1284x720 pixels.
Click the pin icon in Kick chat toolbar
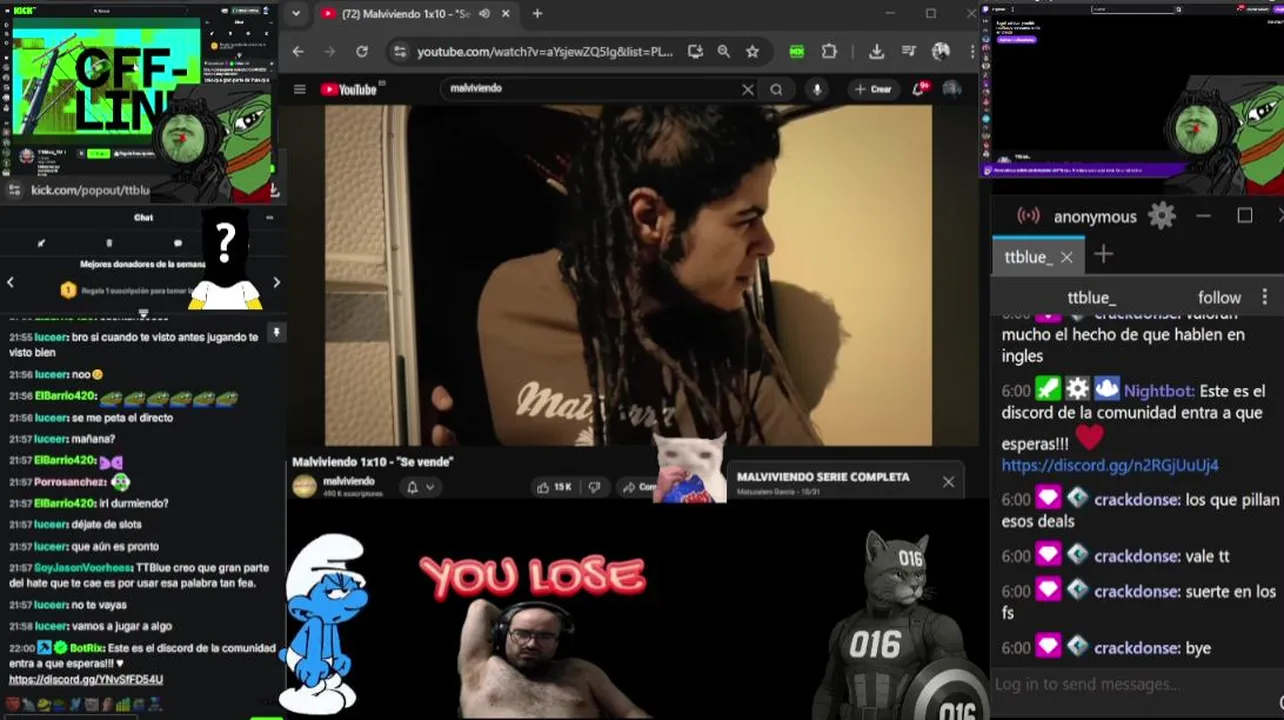click(41, 243)
